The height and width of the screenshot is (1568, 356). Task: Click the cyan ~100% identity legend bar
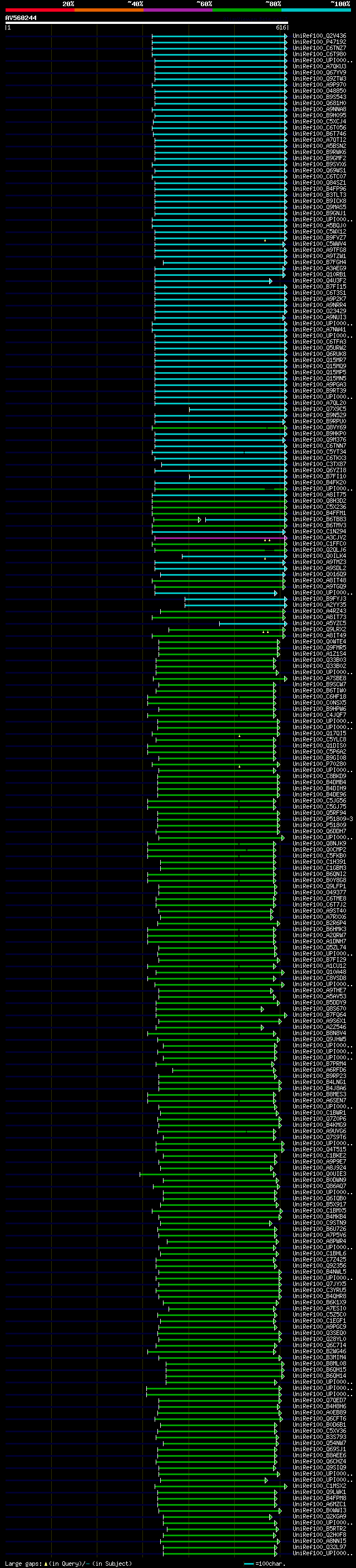point(316,10)
